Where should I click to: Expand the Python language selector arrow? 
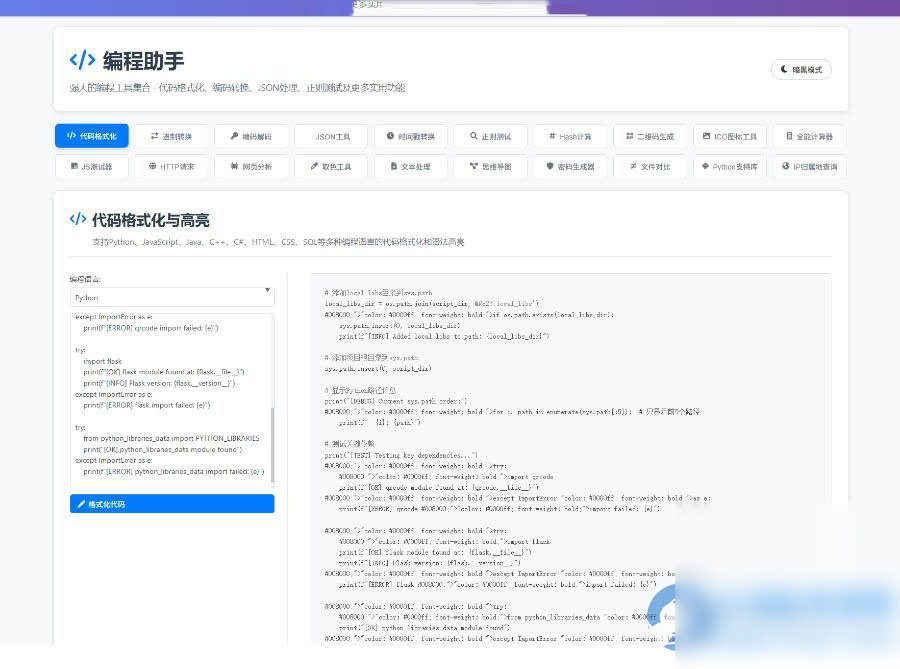(266, 290)
